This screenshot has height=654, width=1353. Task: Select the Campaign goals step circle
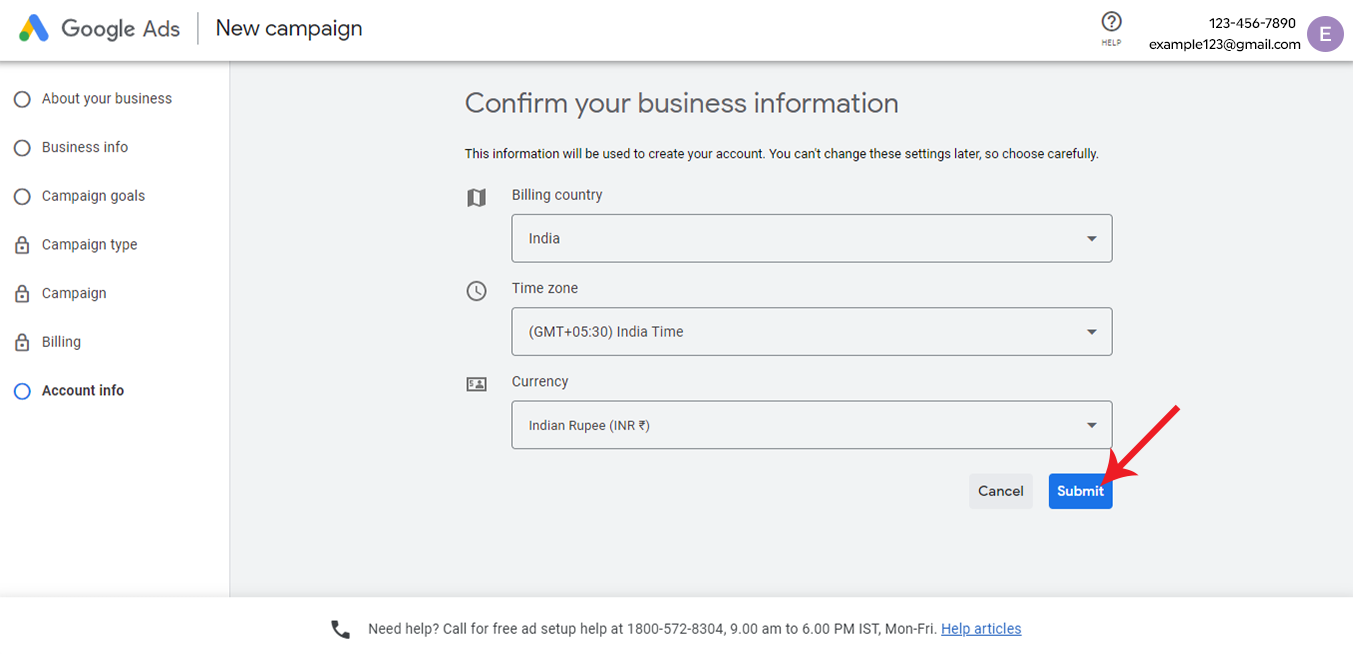(22, 197)
